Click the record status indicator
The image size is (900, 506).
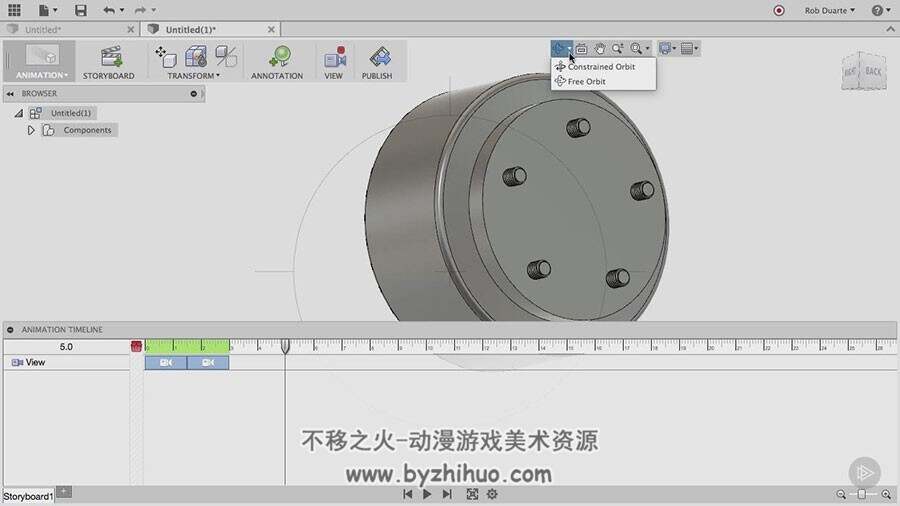778,10
